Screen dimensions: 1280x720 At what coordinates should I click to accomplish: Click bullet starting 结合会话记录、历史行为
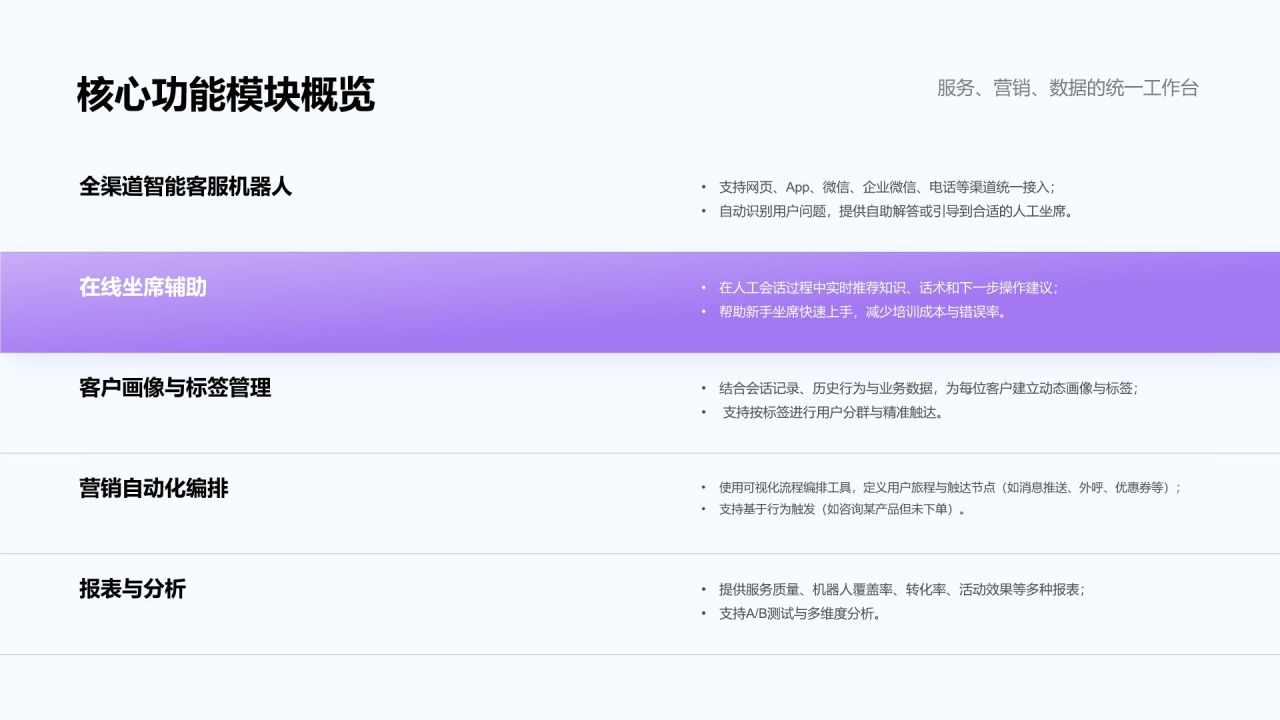click(928, 388)
